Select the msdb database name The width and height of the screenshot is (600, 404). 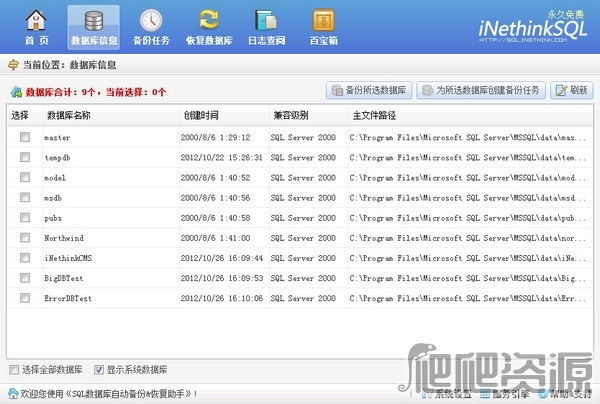53,198
